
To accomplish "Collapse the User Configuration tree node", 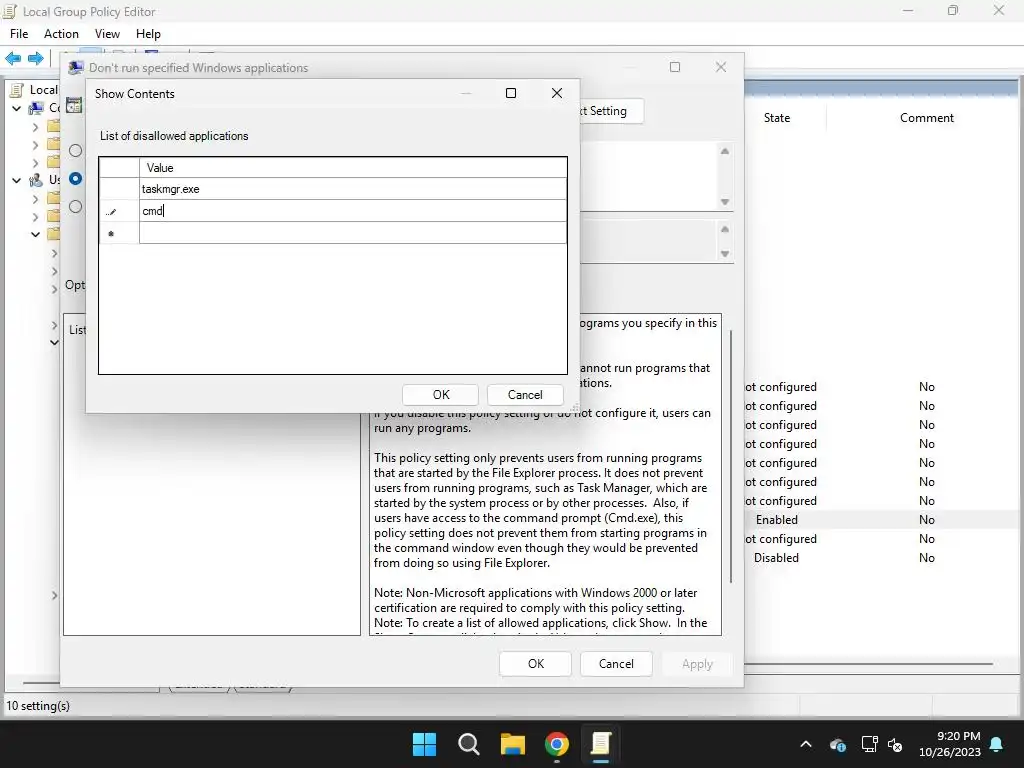I will (16, 180).
